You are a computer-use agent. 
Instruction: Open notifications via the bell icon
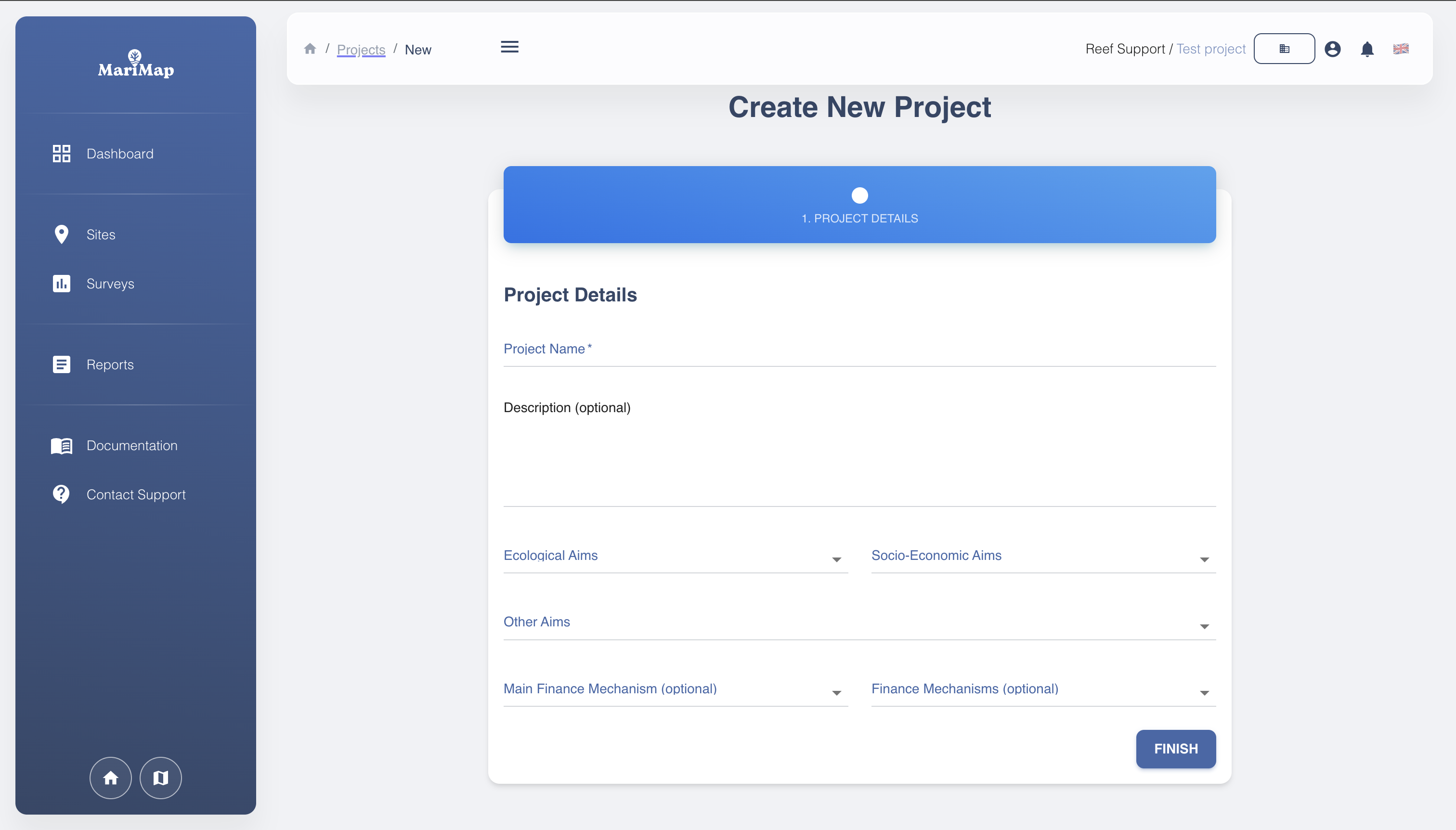1367,49
